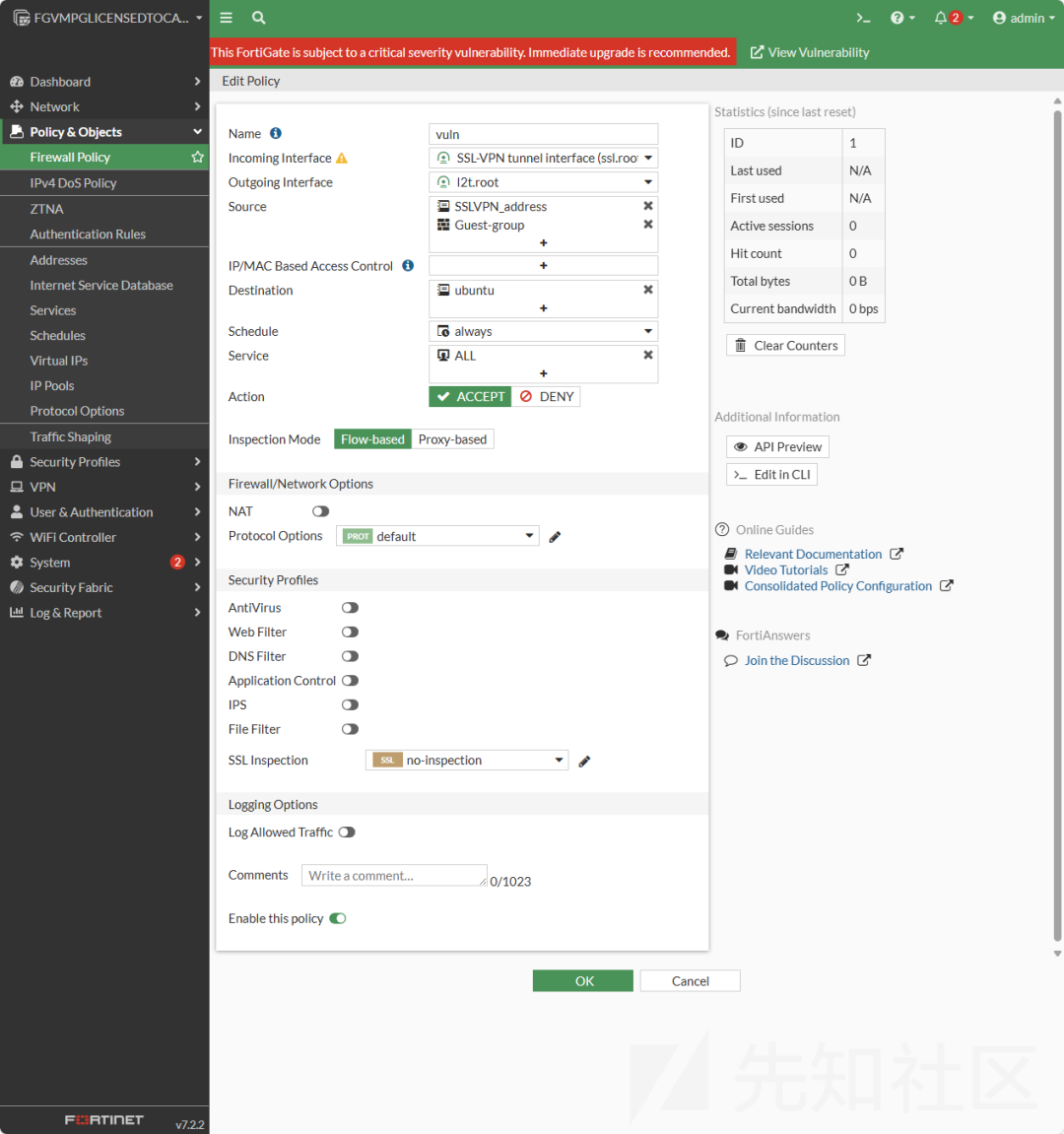Open Outgoing Interface dropdown
The width and height of the screenshot is (1064, 1134).
[x=543, y=182]
